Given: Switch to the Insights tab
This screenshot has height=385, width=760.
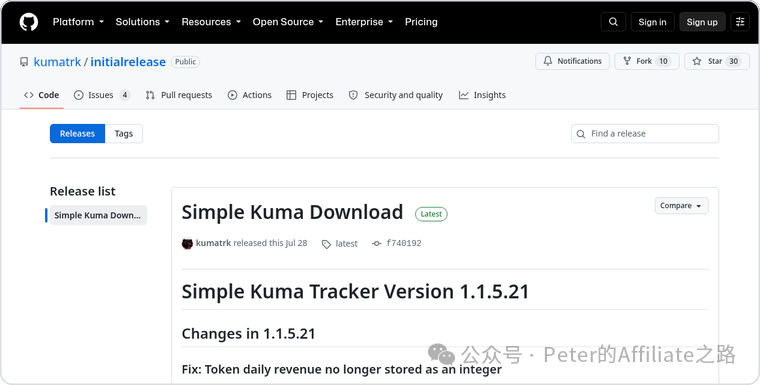Looking at the screenshot, I should pyautogui.click(x=482, y=95).
